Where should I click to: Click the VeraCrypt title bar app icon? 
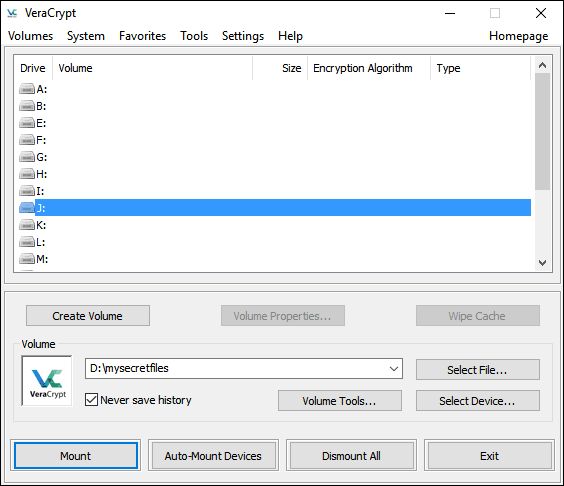tap(12, 13)
